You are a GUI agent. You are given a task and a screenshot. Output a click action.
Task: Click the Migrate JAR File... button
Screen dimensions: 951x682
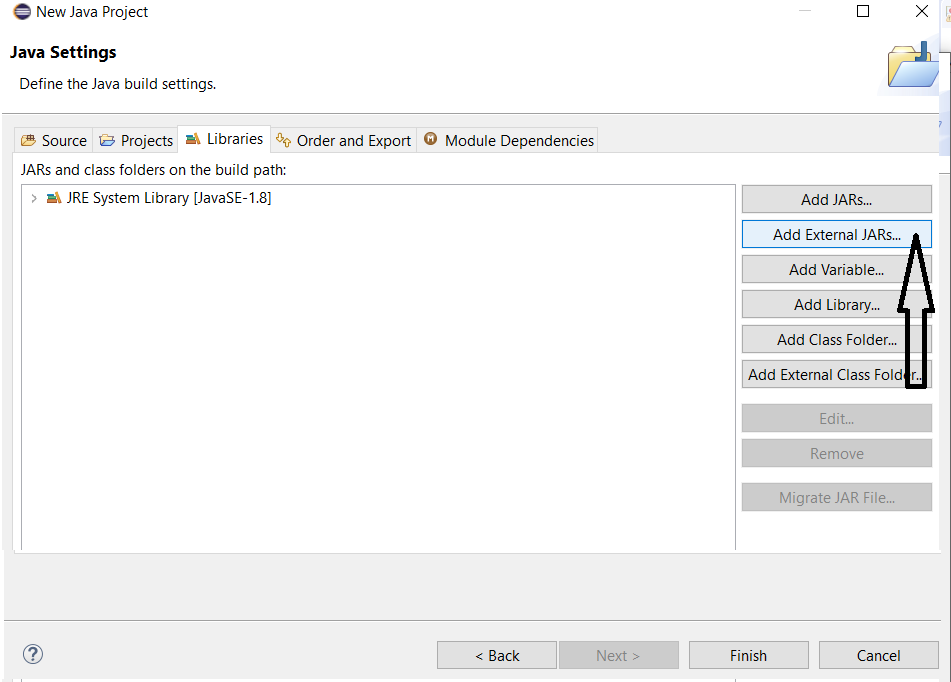[x=836, y=498]
